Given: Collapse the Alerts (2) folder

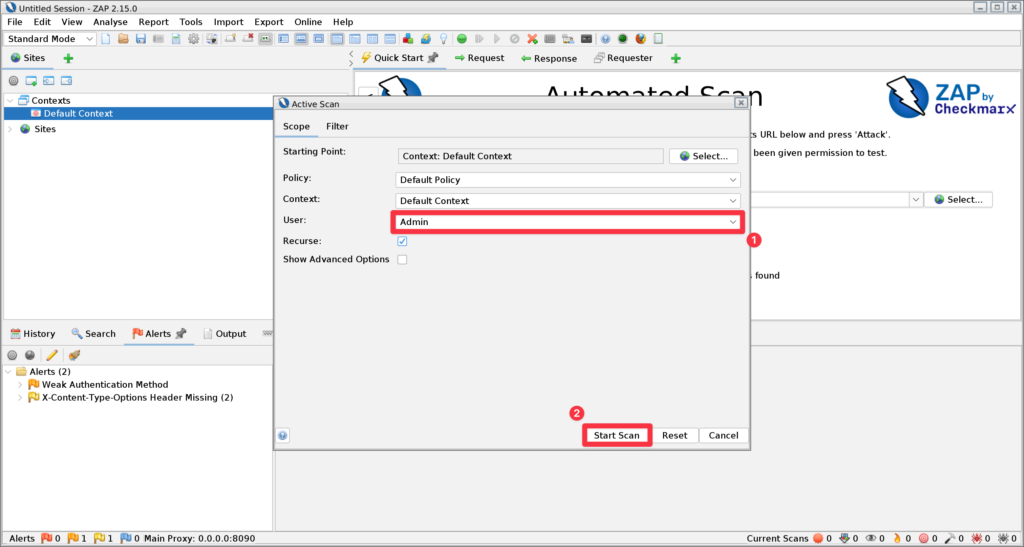Looking at the screenshot, I should (8, 371).
